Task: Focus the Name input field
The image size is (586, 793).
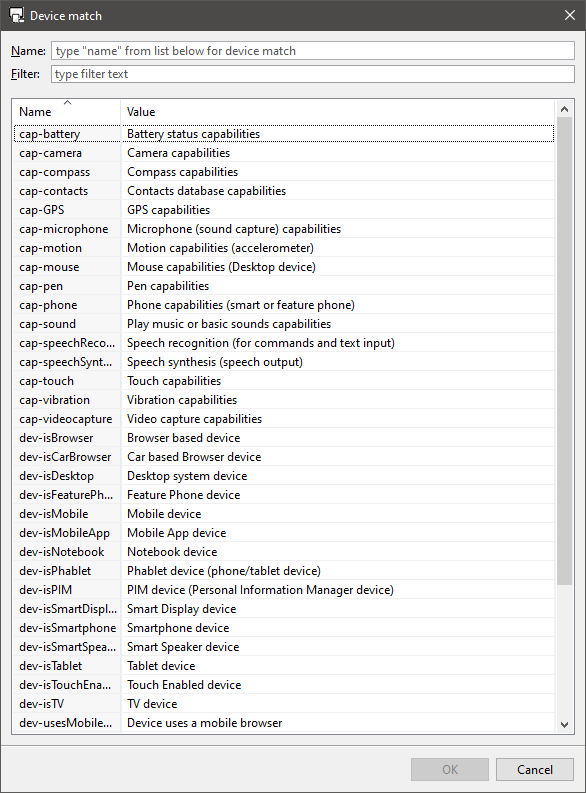Action: pyautogui.click(x=312, y=51)
